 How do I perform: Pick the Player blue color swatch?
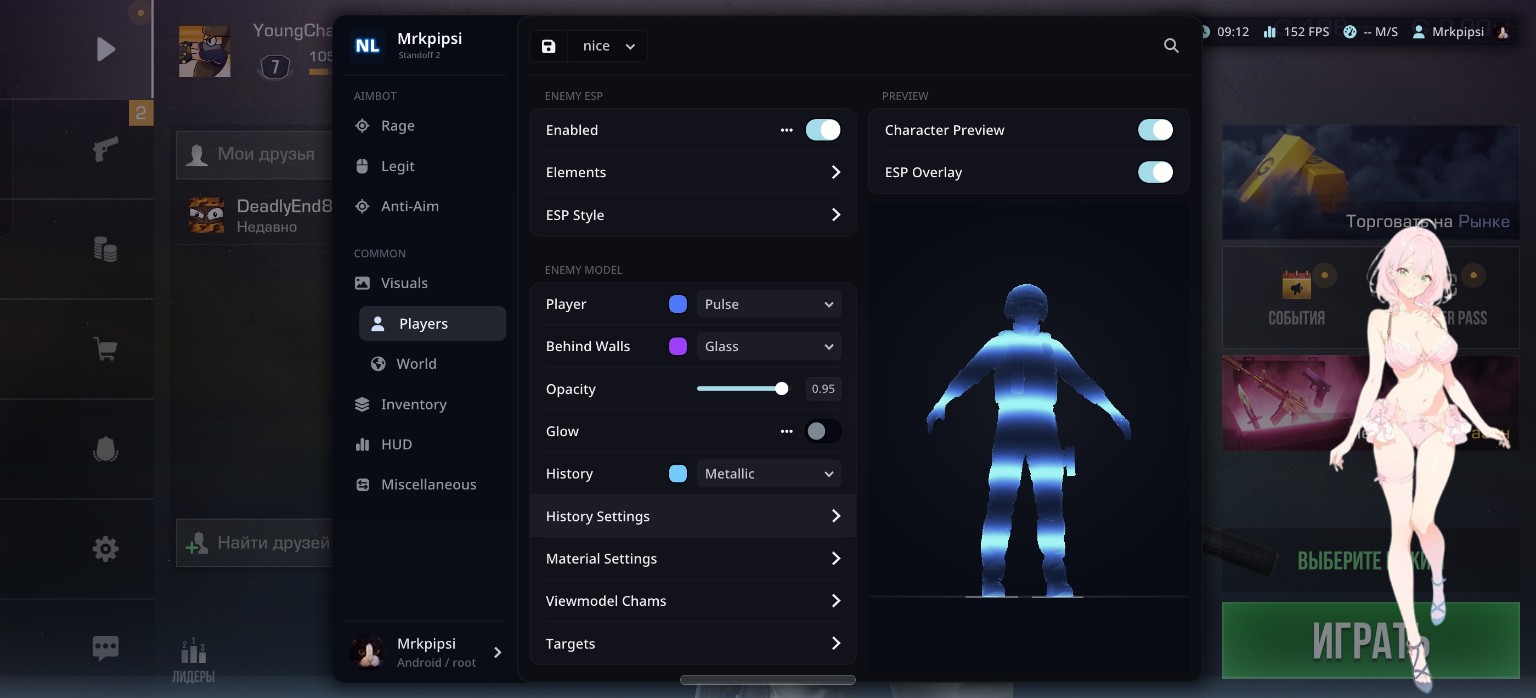678,304
